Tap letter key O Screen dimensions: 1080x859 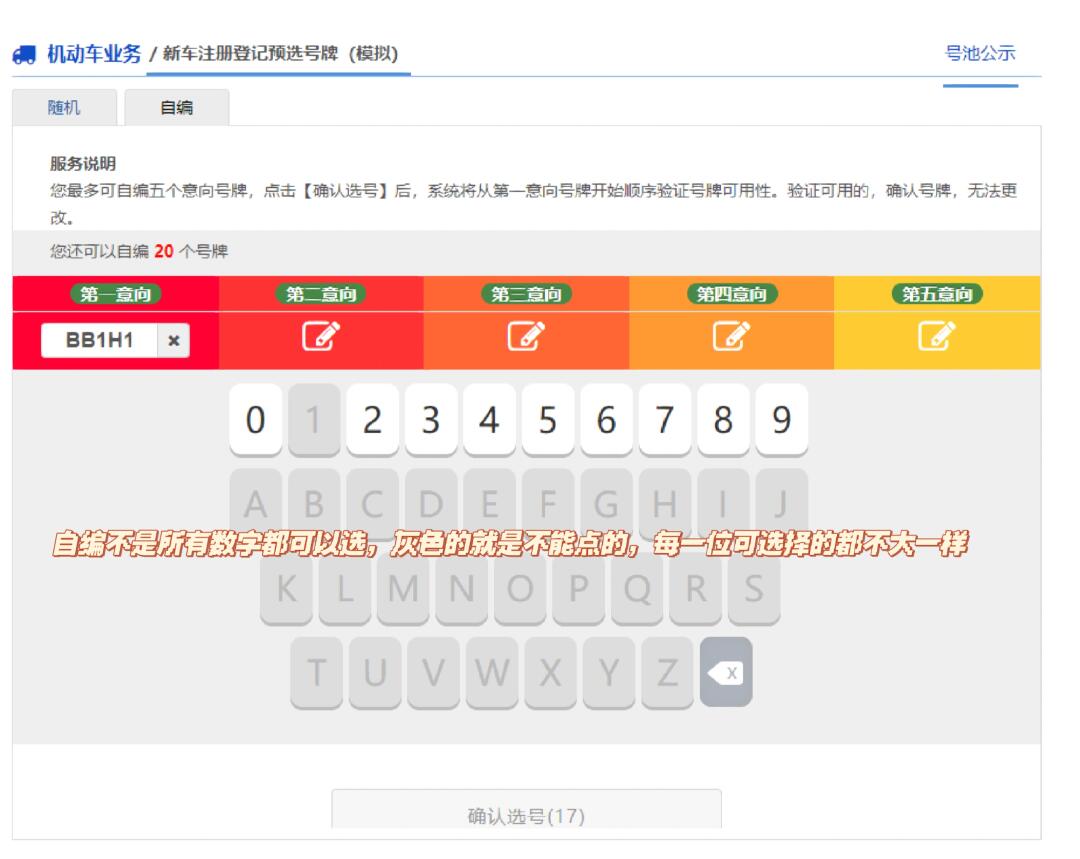(520, 588)
